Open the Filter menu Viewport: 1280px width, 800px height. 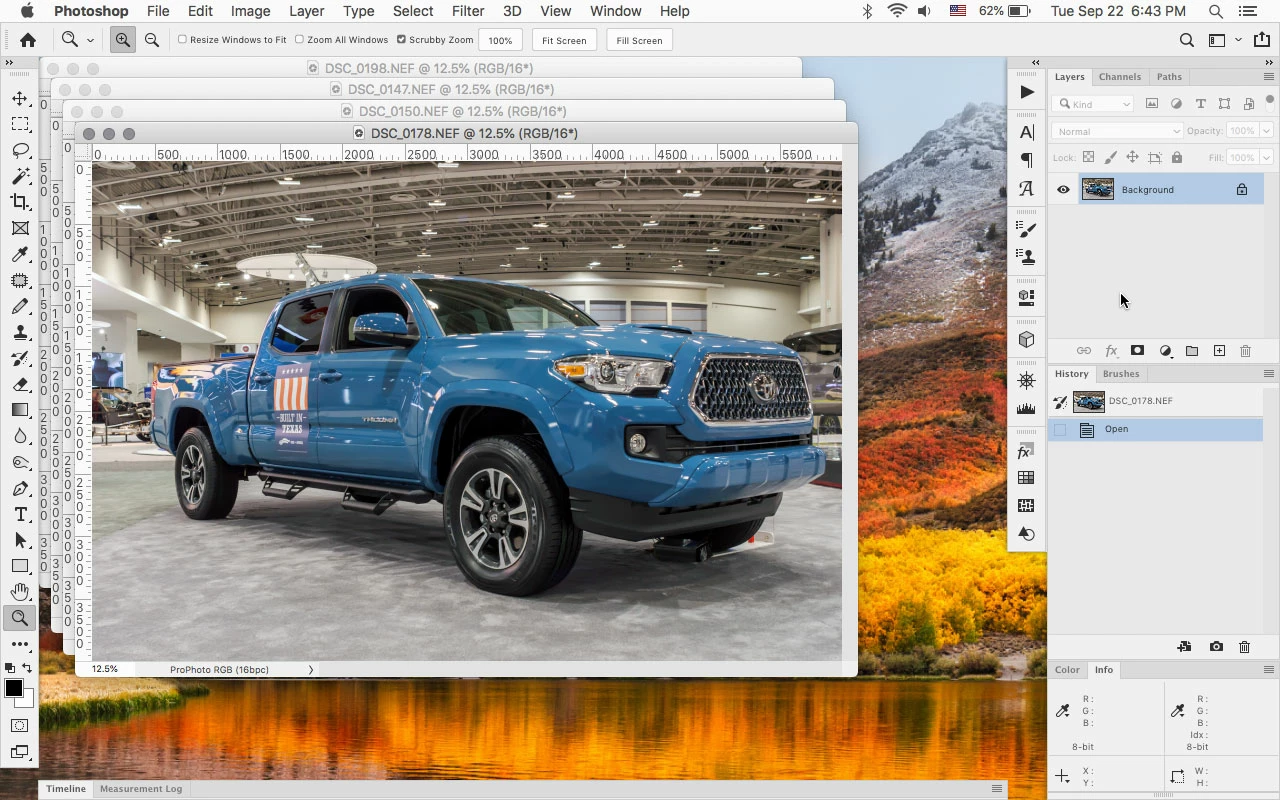[x=468, y=11]
